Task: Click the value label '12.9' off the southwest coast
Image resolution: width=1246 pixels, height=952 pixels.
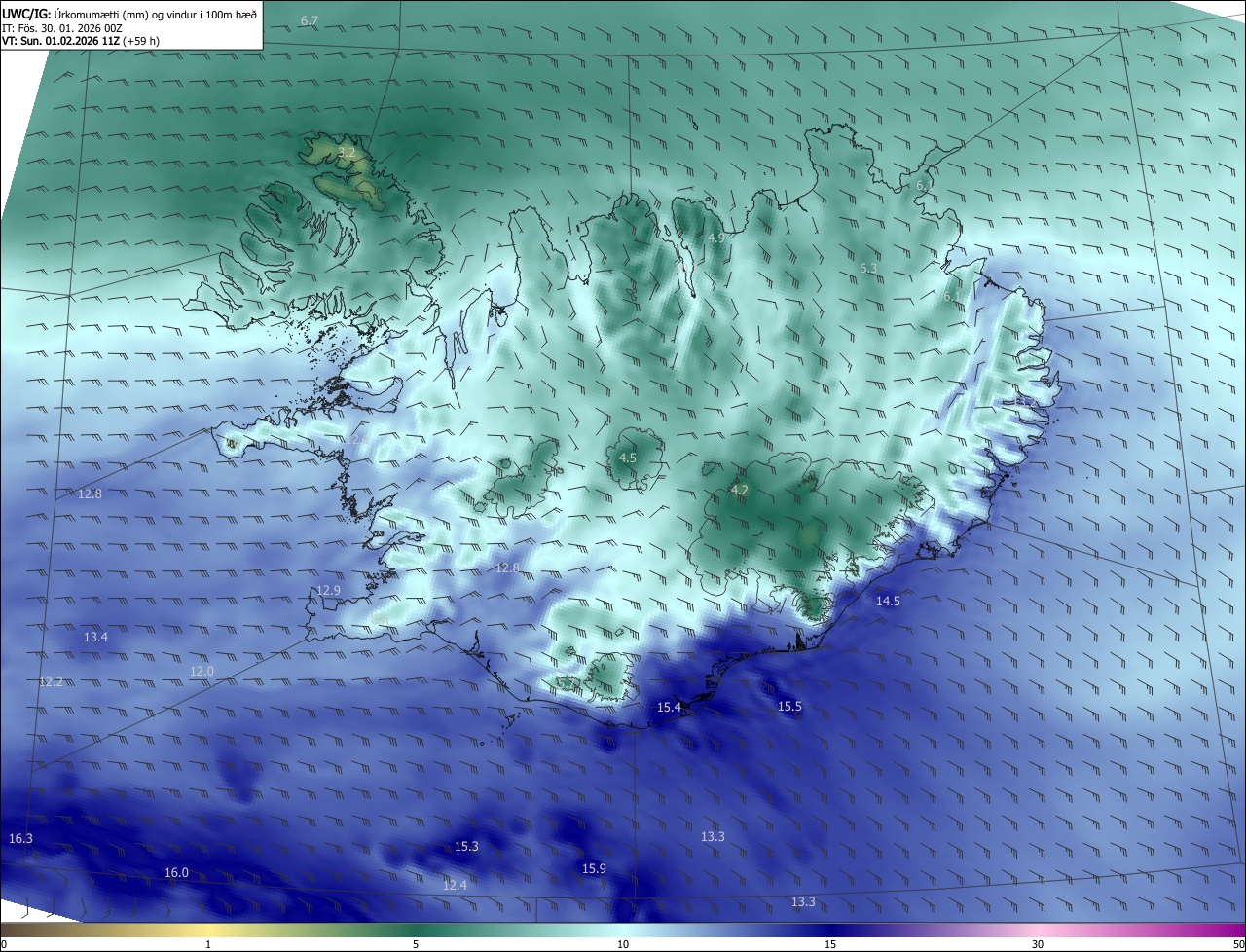Action: coord(329,590)
